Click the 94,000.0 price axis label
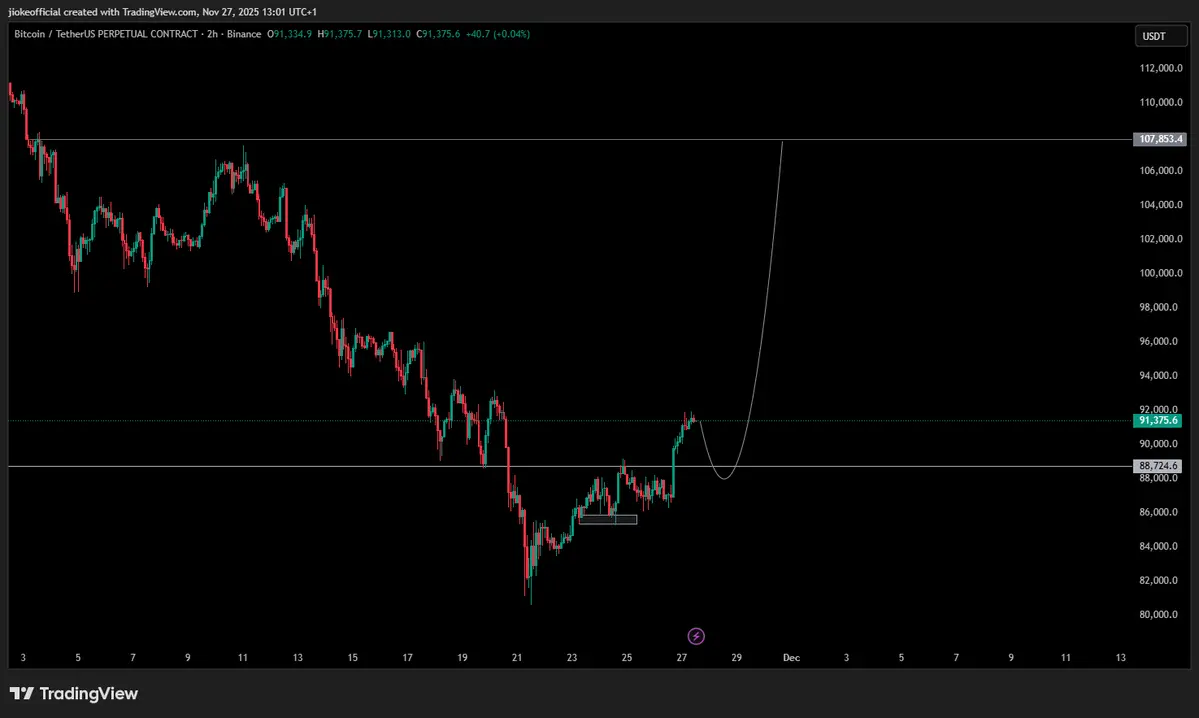Image resolution: width=1199 pixels, height=718 pixels. tap(1158, 375)
